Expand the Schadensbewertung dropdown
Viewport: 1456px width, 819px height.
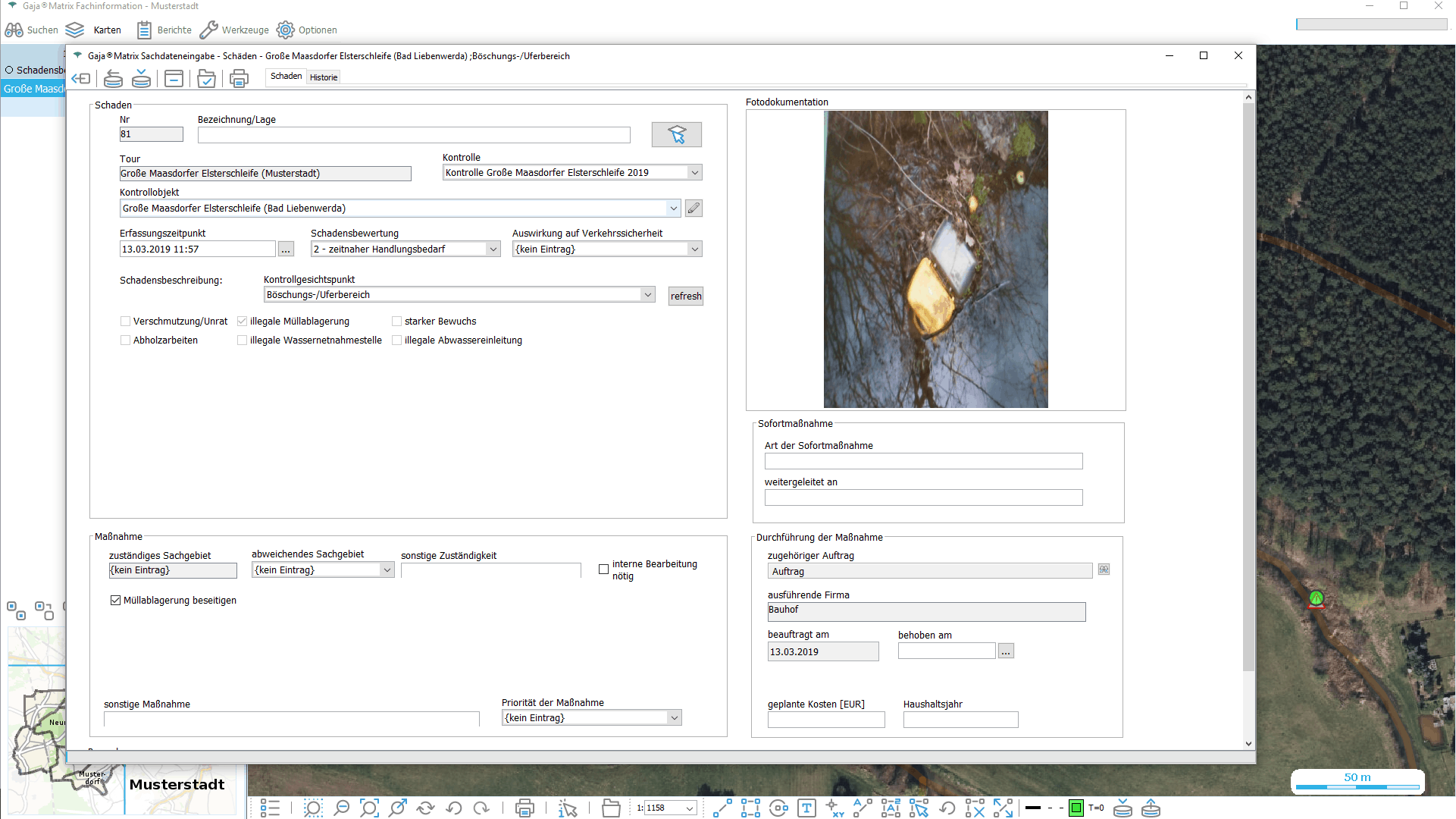(x=493, y=249)
